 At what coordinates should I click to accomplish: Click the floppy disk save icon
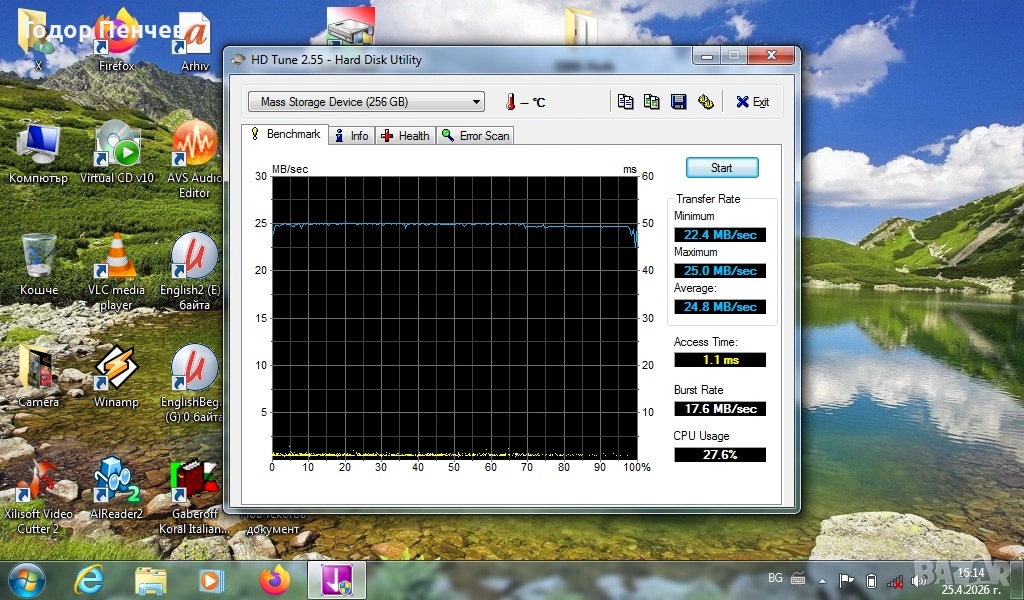(678, 102)
